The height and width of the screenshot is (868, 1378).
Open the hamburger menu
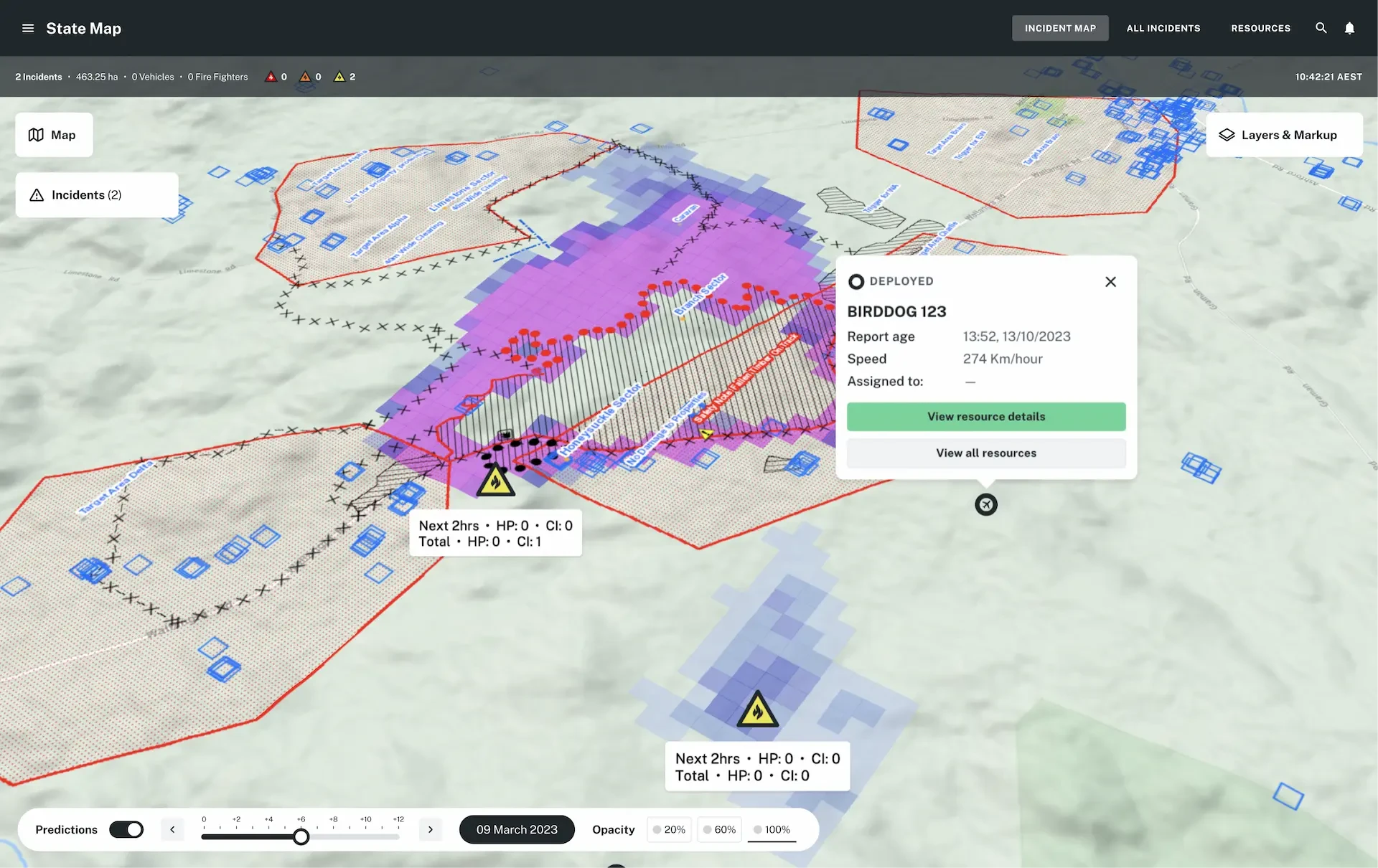(x=28, y=29)
